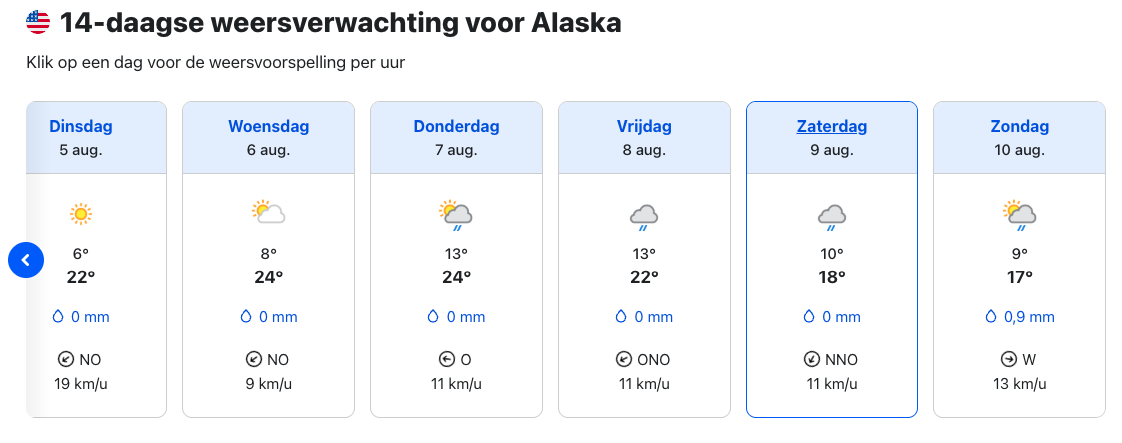
Task: Click the sun-and-rain icon for Donderdag
Action: pos(456,215)
